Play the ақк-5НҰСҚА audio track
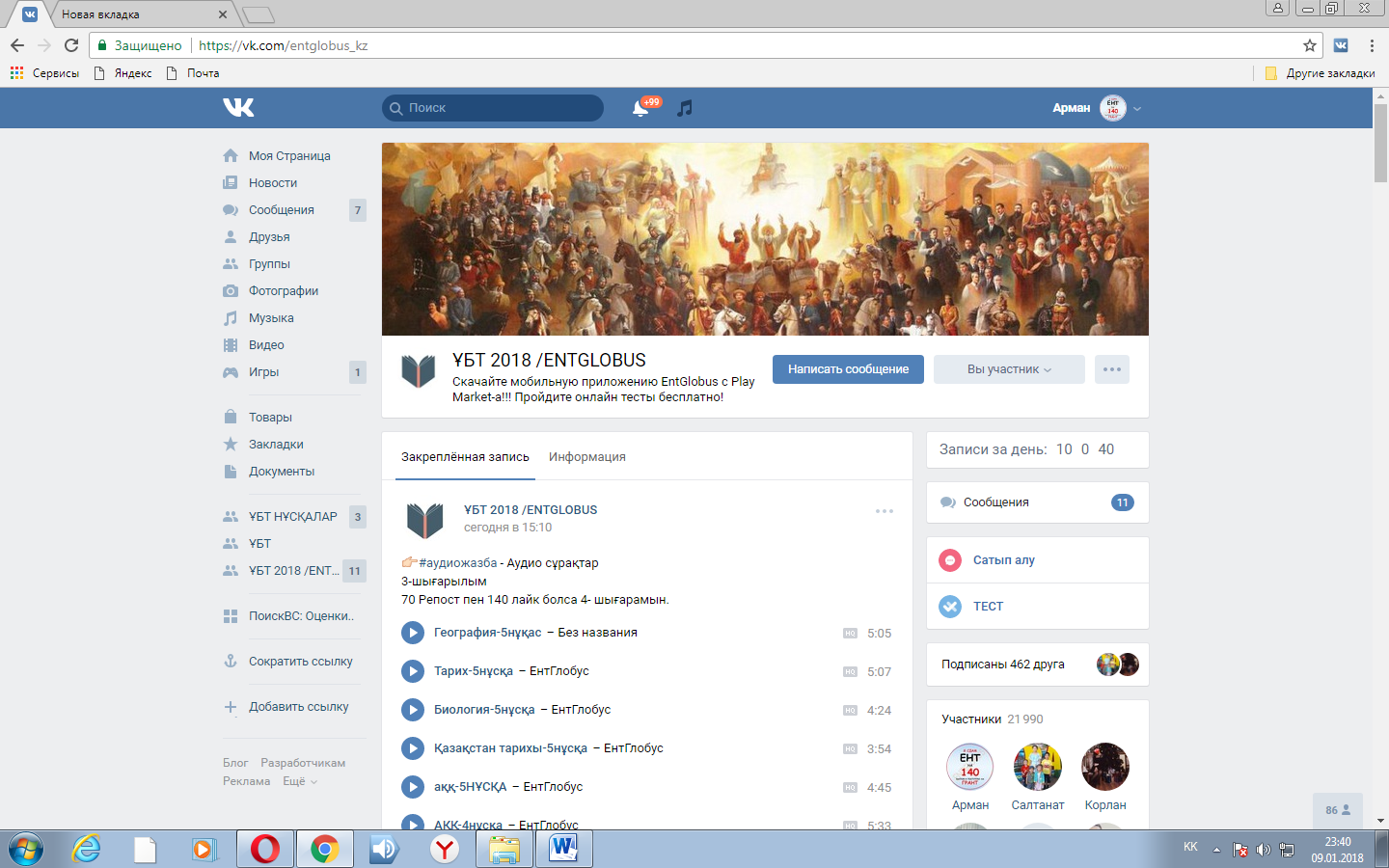This screenshot has width=1389, height=868. [412, 787]
